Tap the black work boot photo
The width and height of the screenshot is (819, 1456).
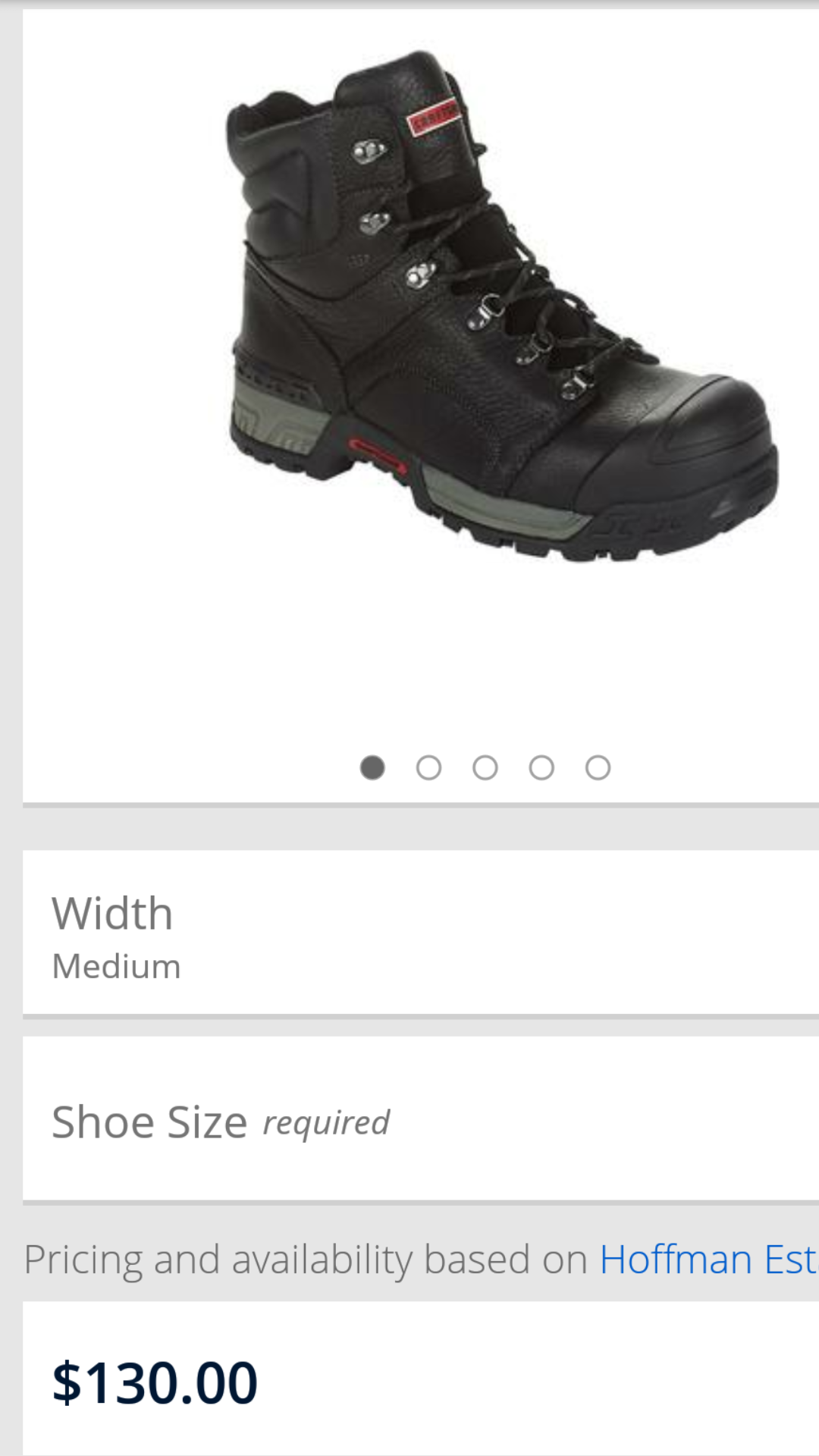(500, 307)
